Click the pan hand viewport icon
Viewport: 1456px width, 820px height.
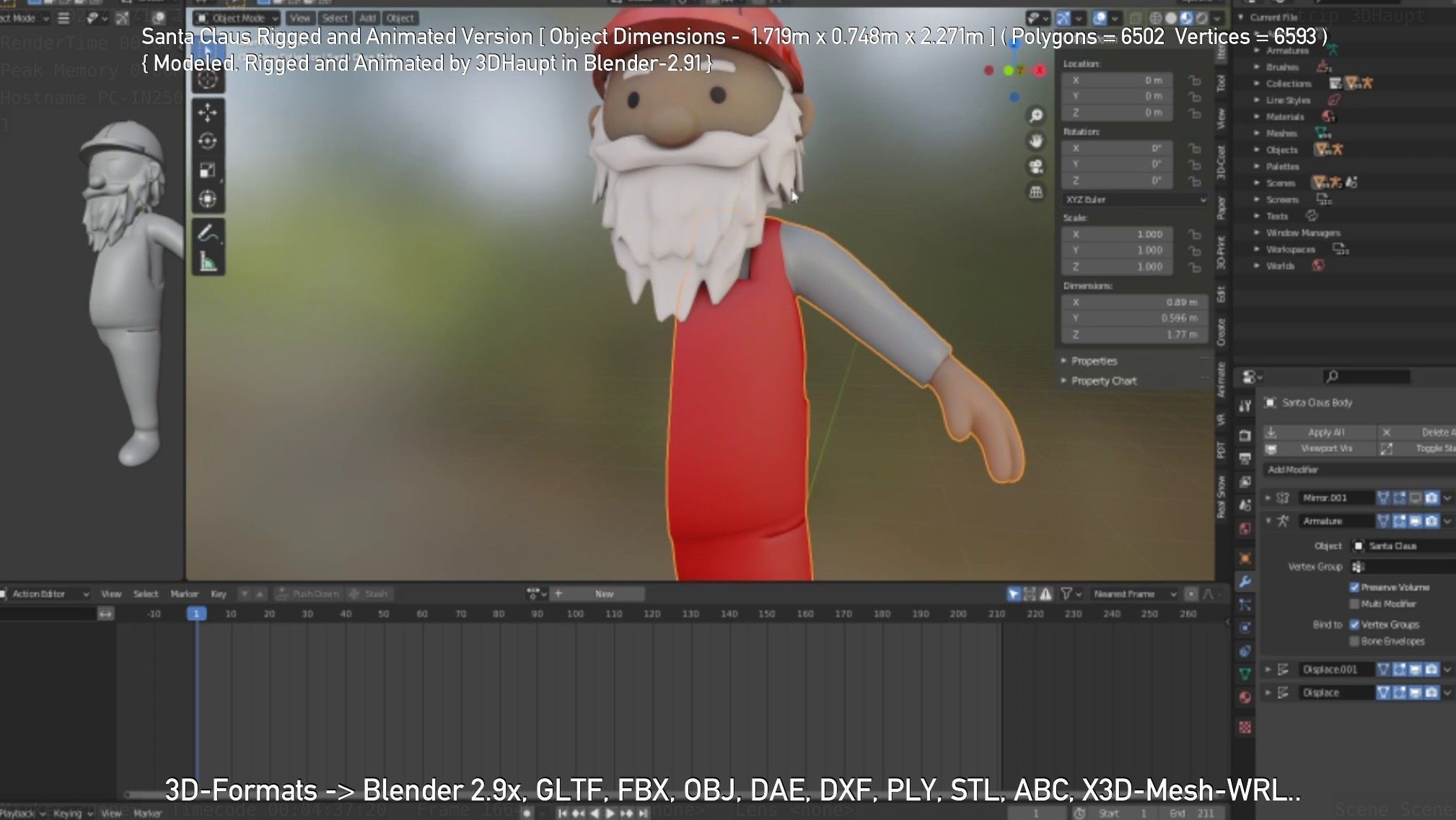tap(1036, 141)
